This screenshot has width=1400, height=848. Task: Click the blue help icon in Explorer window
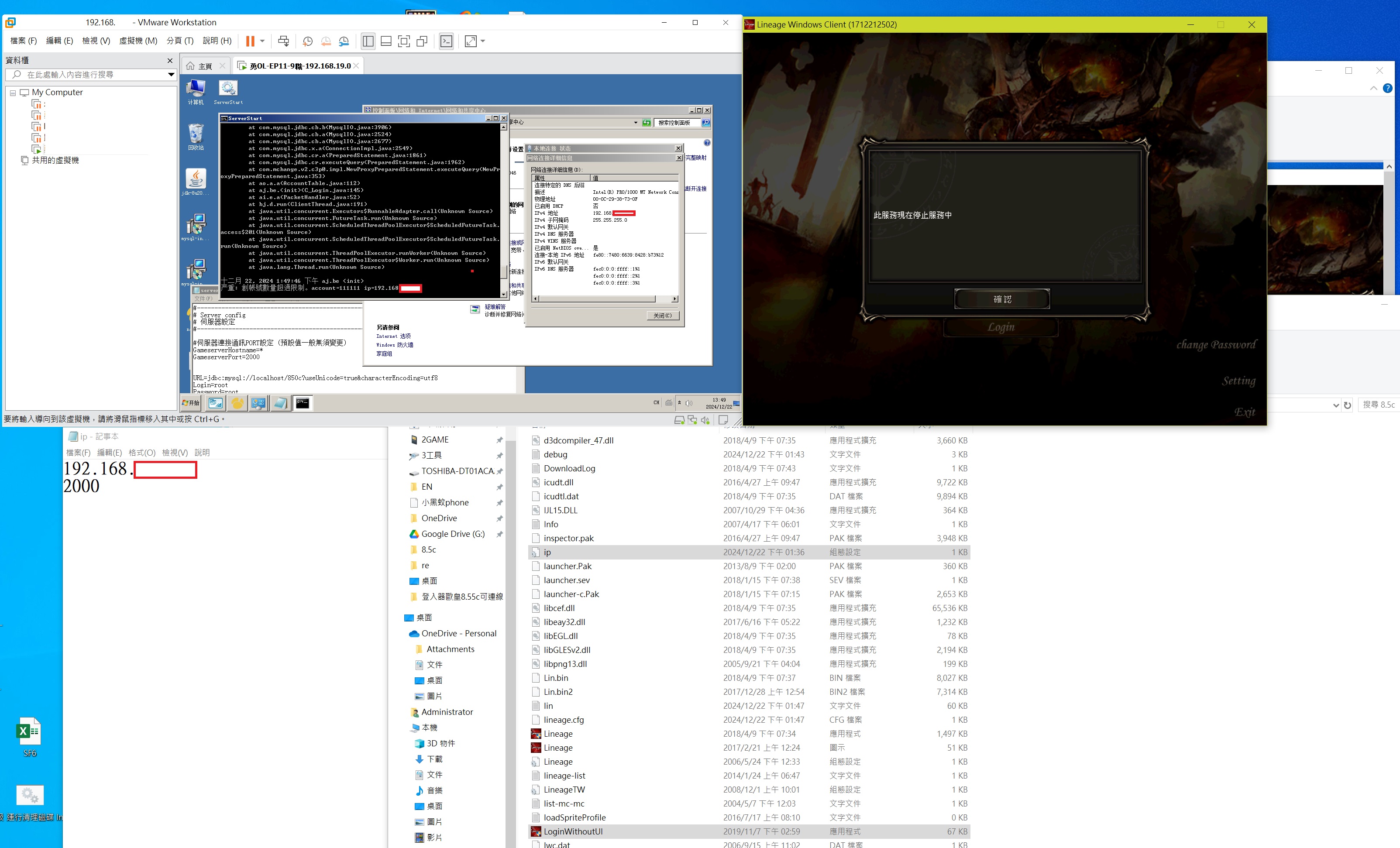pyautogui.click(x=1387, y=88)
